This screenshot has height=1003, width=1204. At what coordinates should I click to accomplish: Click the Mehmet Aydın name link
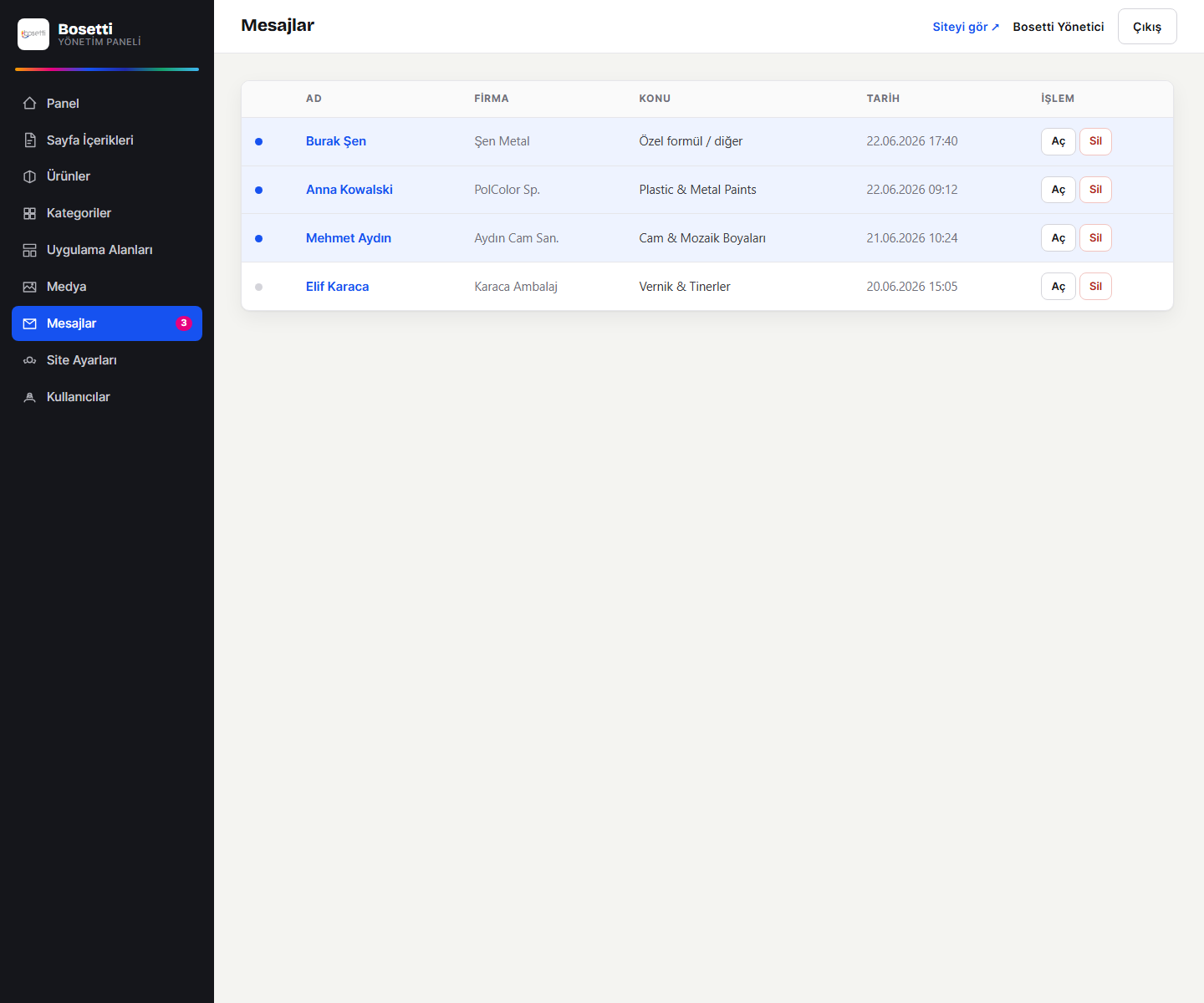349,238
